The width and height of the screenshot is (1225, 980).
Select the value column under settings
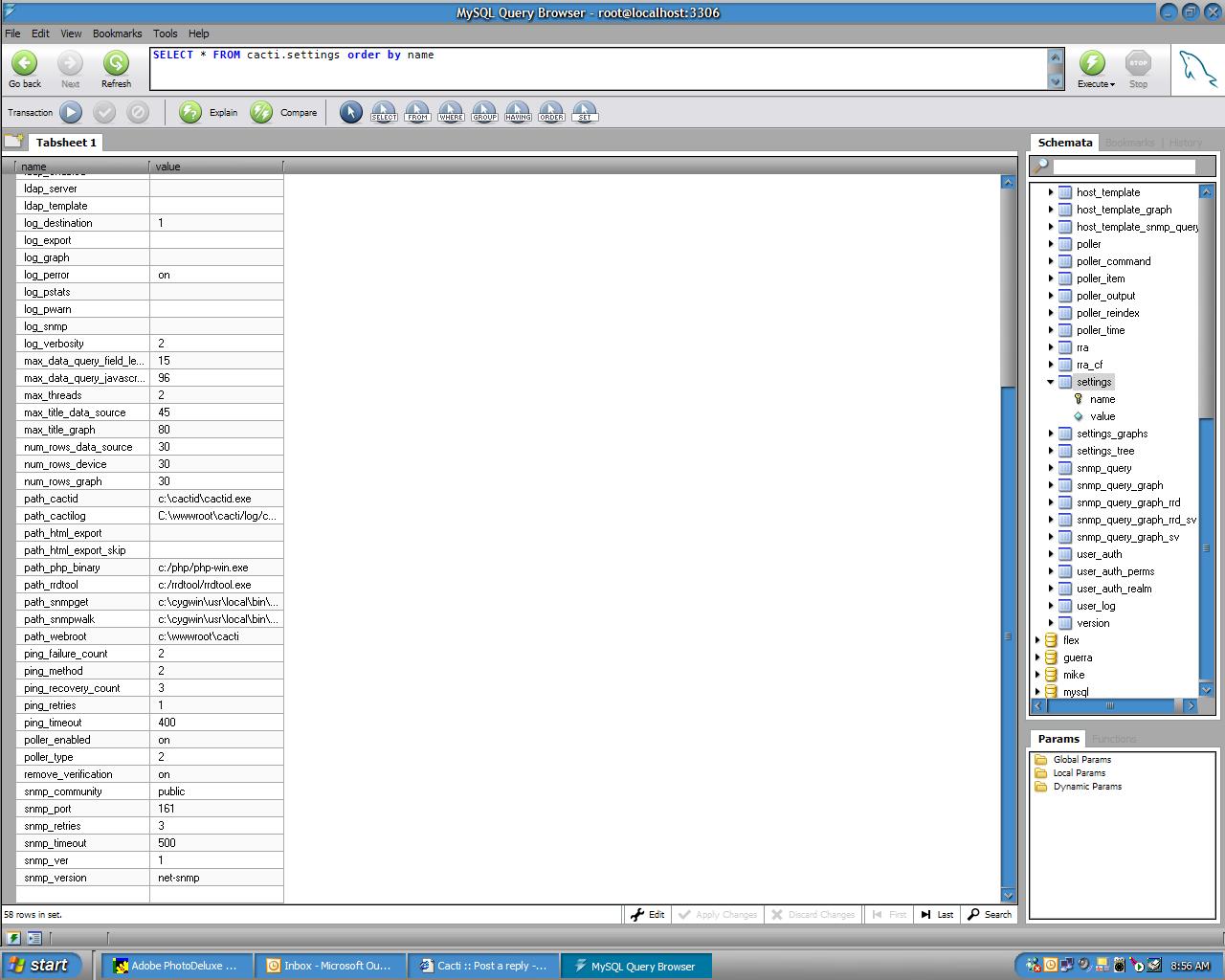[x=1102, y=416]
